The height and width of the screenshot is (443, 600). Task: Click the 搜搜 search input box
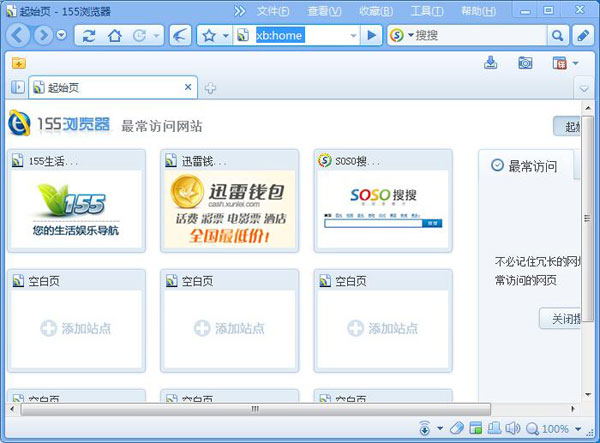480,36
